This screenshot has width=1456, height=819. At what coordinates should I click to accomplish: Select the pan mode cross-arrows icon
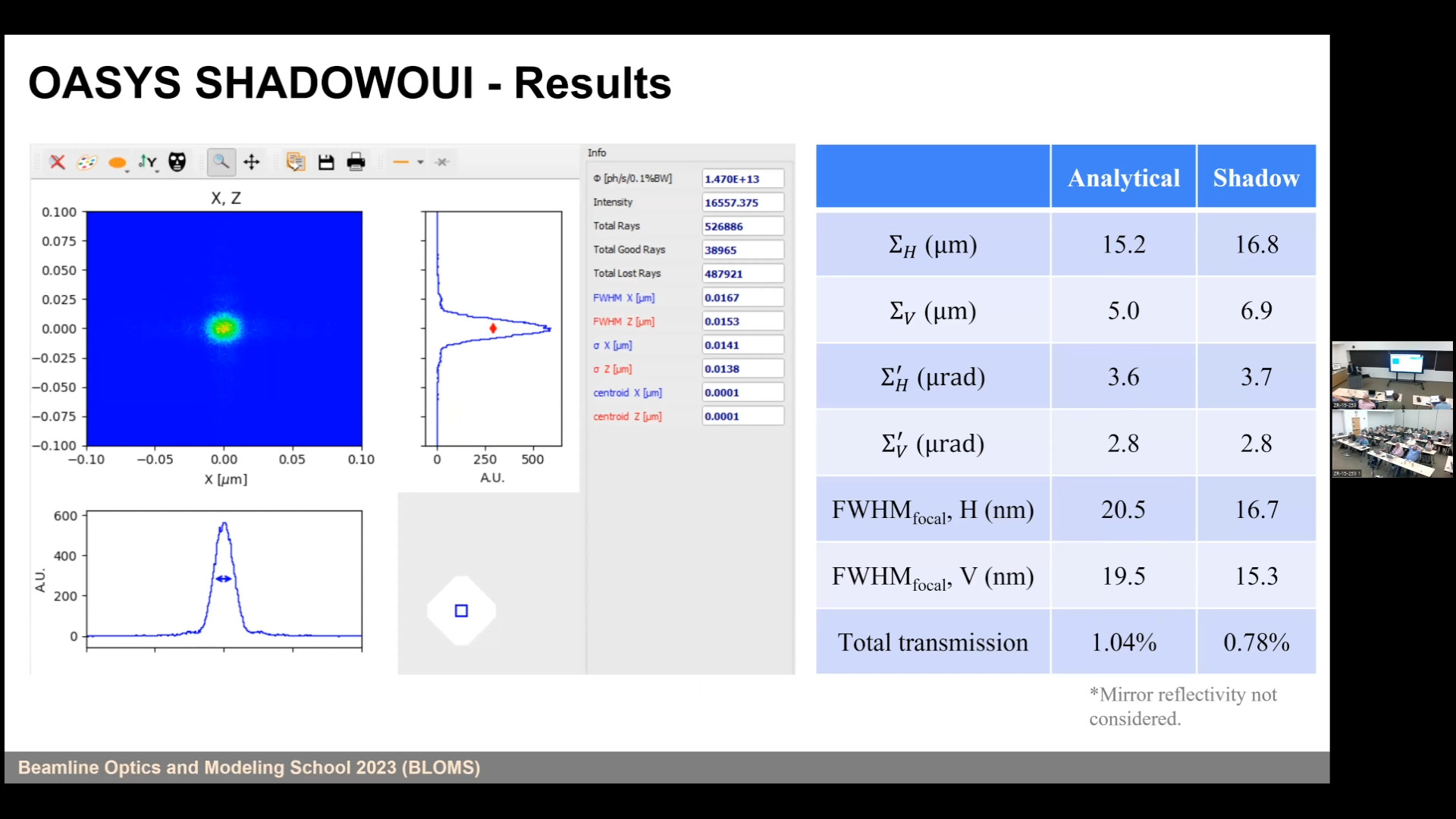coord(252,162)
